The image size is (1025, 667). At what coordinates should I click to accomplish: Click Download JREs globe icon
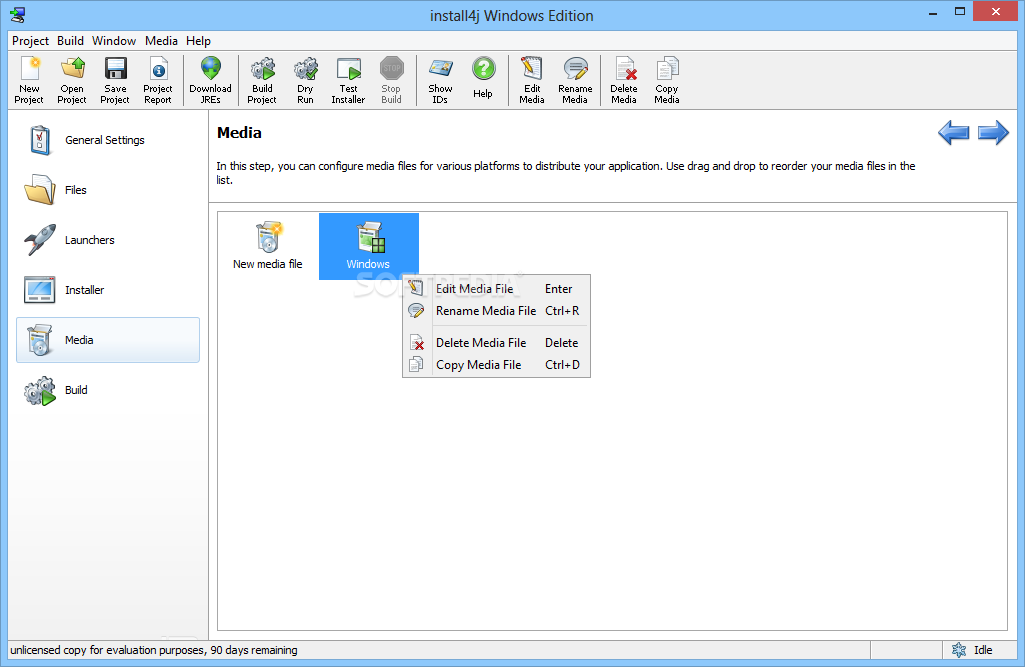point(210,69)
